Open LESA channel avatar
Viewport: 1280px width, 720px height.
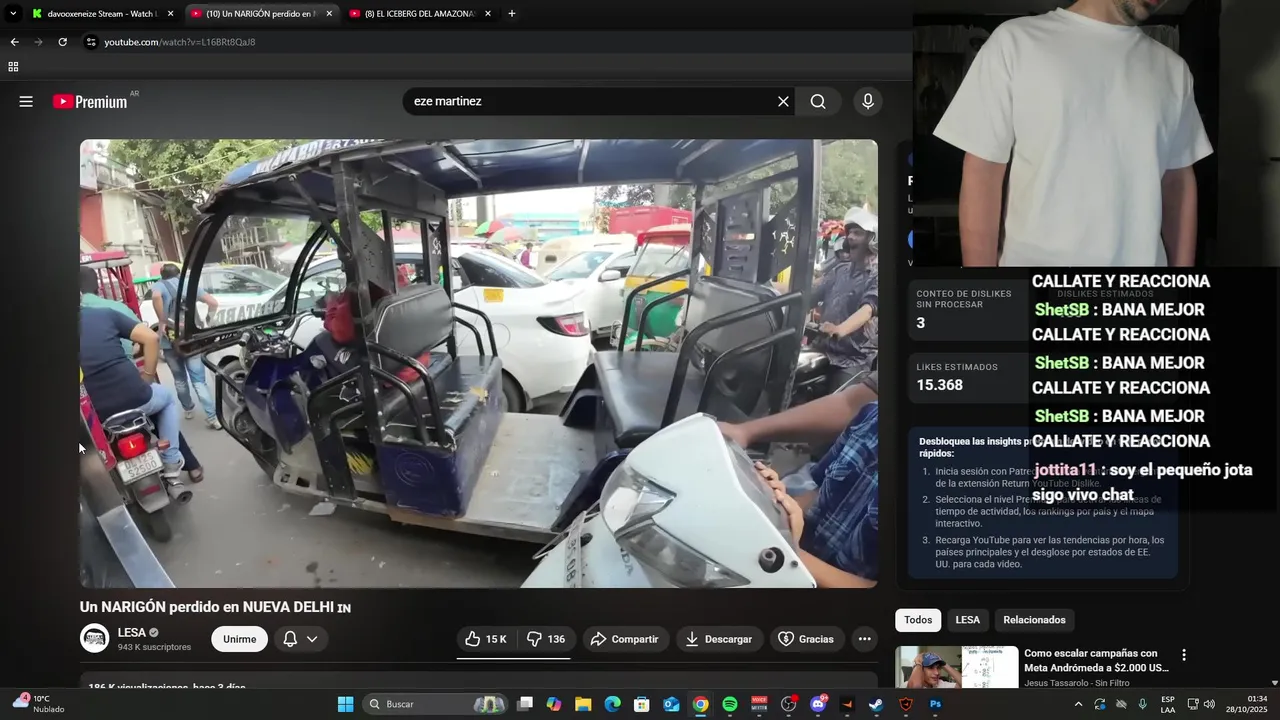94,638
